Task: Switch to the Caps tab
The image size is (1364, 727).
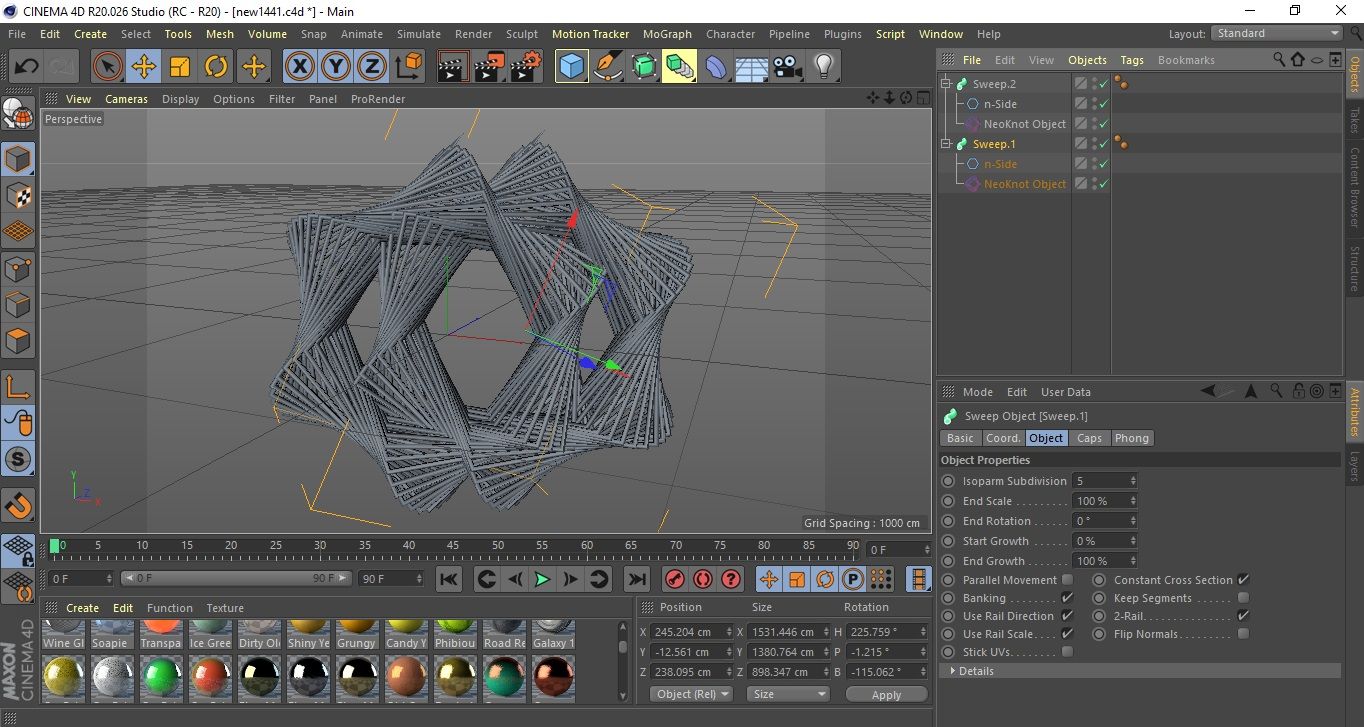Action: pyautogui.click(x=1089, y=438)
